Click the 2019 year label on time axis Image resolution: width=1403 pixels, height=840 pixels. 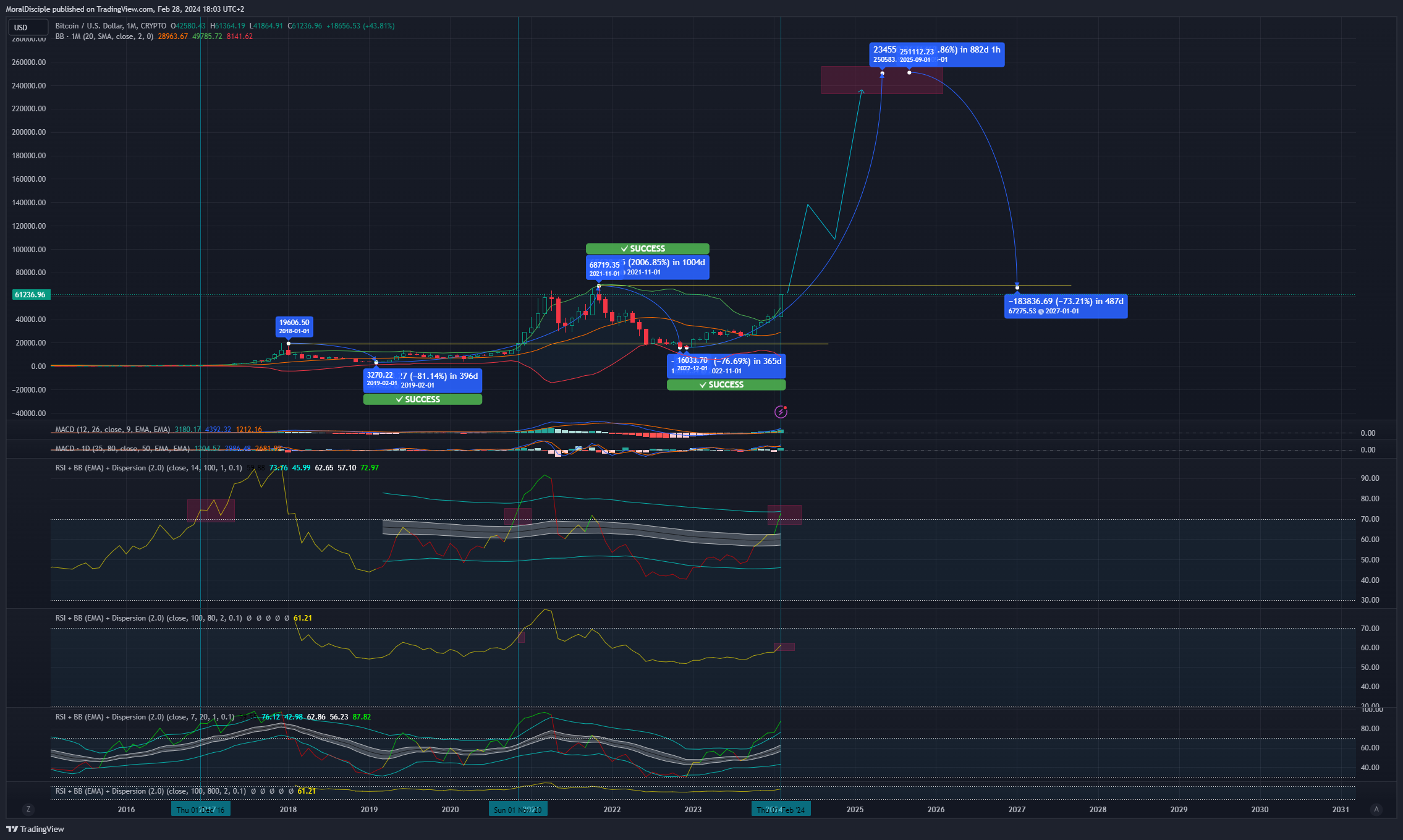pos(369,809)
